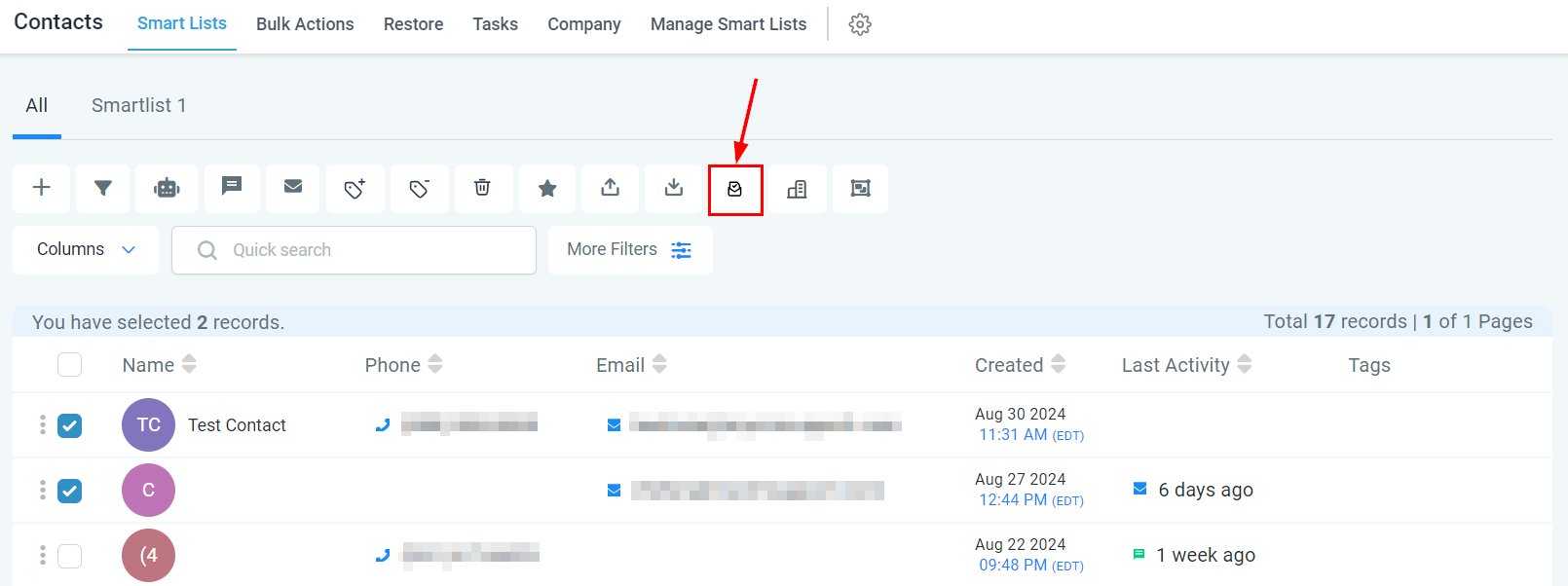Viewport: 1568px width, 586px height.
Task: Click the 1 week ago message activity icon
Action: click(x=1139, y=554)
